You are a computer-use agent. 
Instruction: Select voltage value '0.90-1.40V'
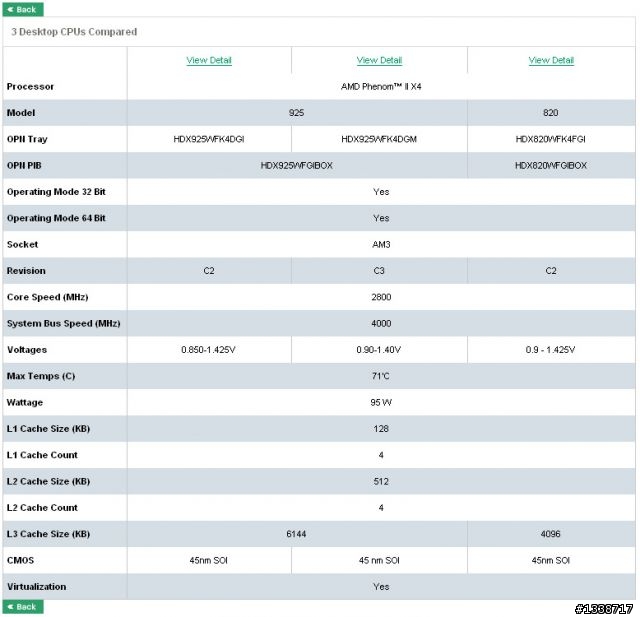(379, 350)
